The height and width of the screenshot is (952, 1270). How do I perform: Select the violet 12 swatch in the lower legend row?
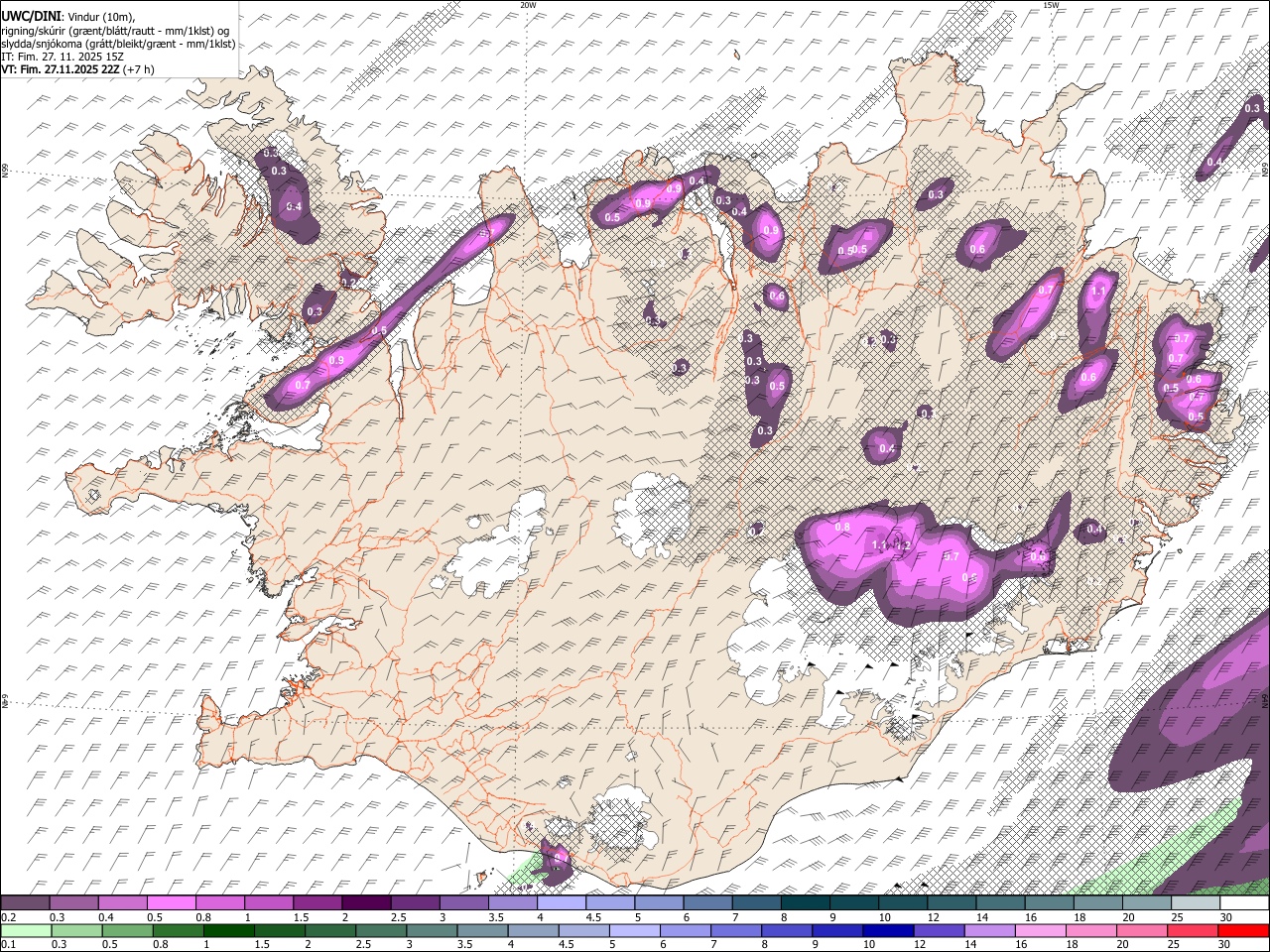[x=938, y=930]
